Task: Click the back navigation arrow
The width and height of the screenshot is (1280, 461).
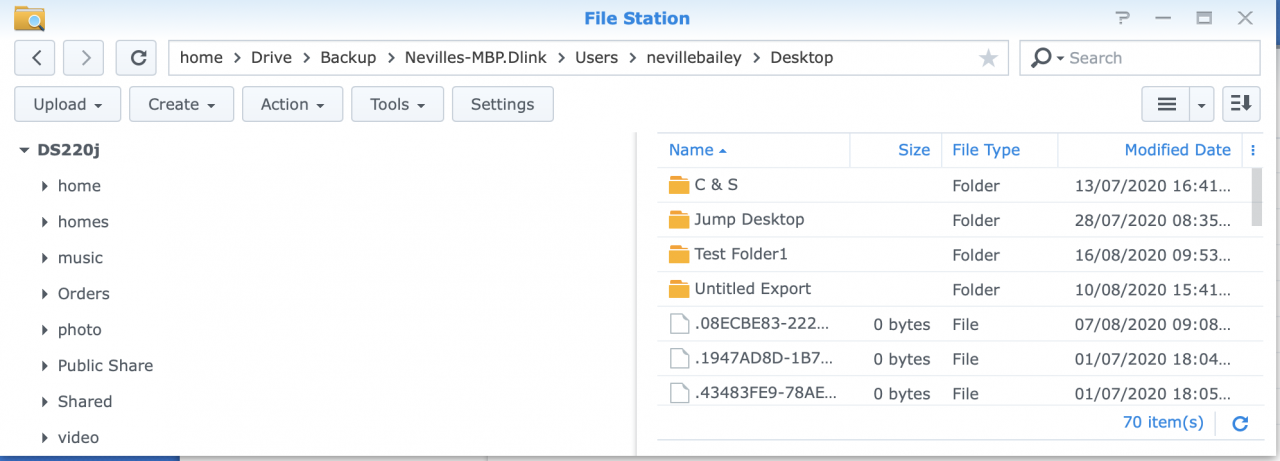Action: click(35, 58)
